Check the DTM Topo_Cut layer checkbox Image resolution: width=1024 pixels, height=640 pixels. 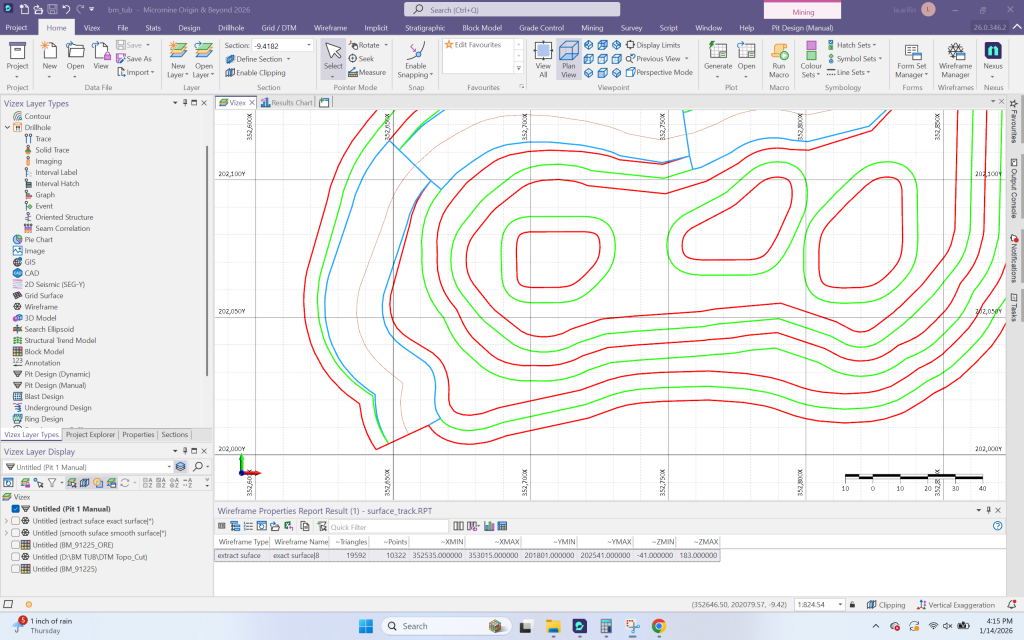pyautogui.click(x=15, y=557)
